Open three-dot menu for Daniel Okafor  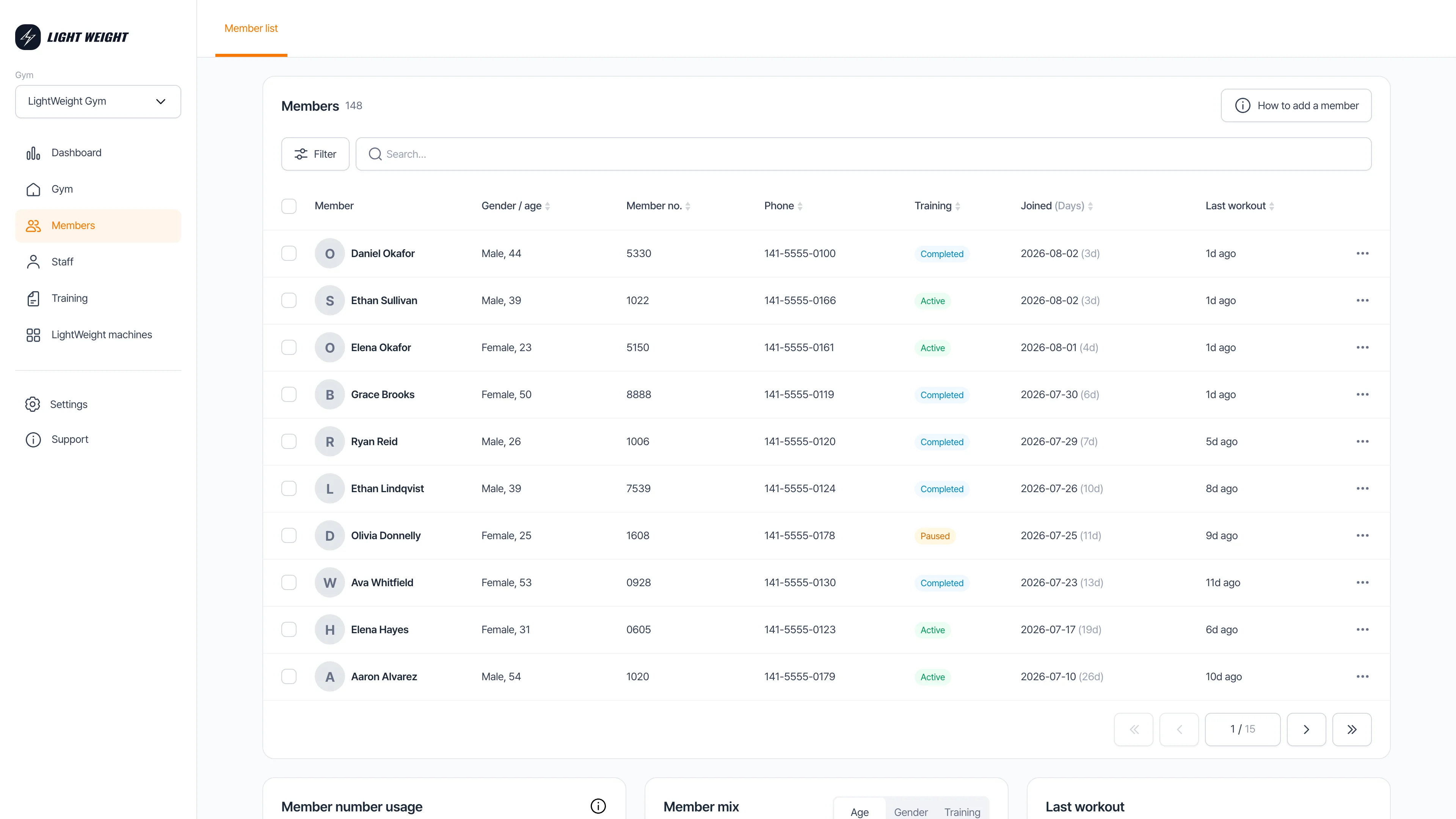1362,253
